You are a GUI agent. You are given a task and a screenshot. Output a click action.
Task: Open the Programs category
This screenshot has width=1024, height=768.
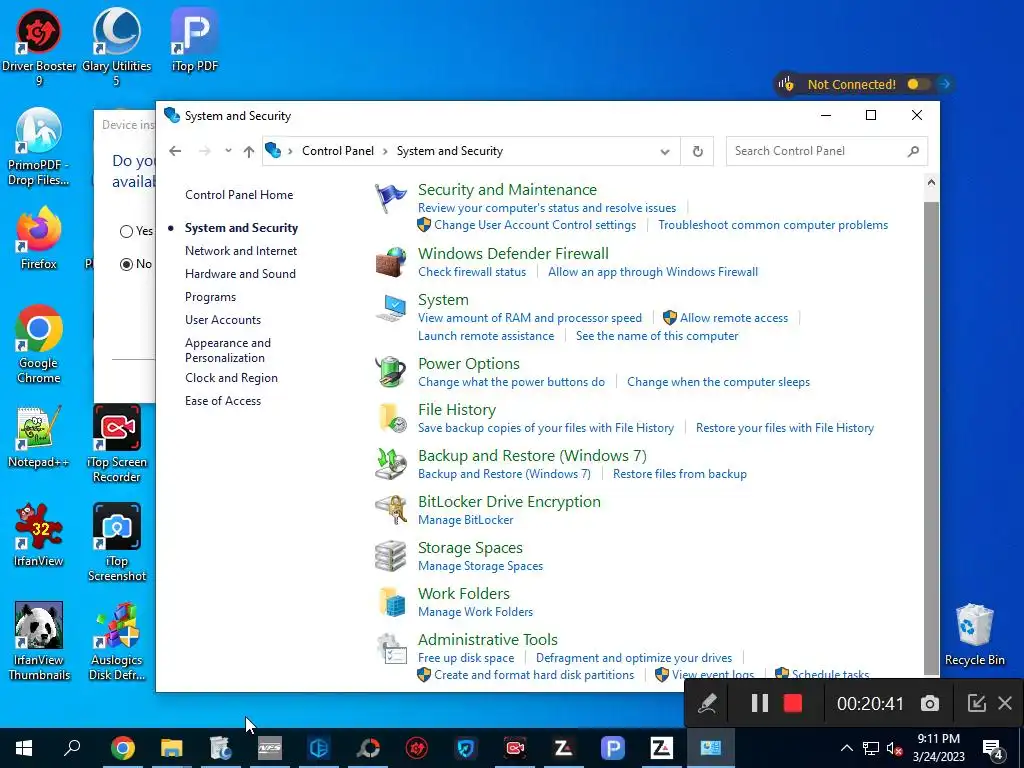coord(210,297)
